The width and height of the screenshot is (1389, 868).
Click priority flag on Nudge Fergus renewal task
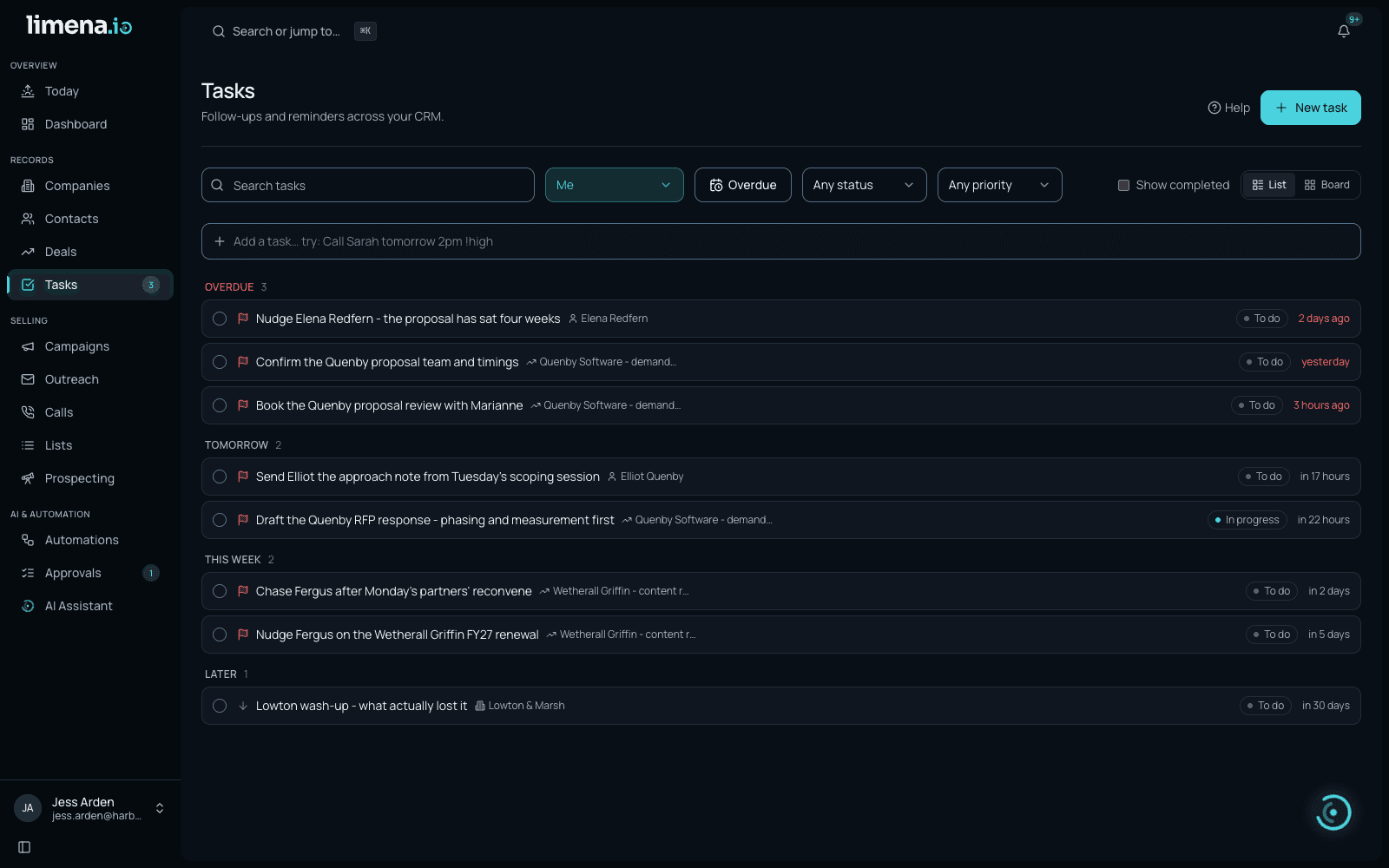coord(243,635)
